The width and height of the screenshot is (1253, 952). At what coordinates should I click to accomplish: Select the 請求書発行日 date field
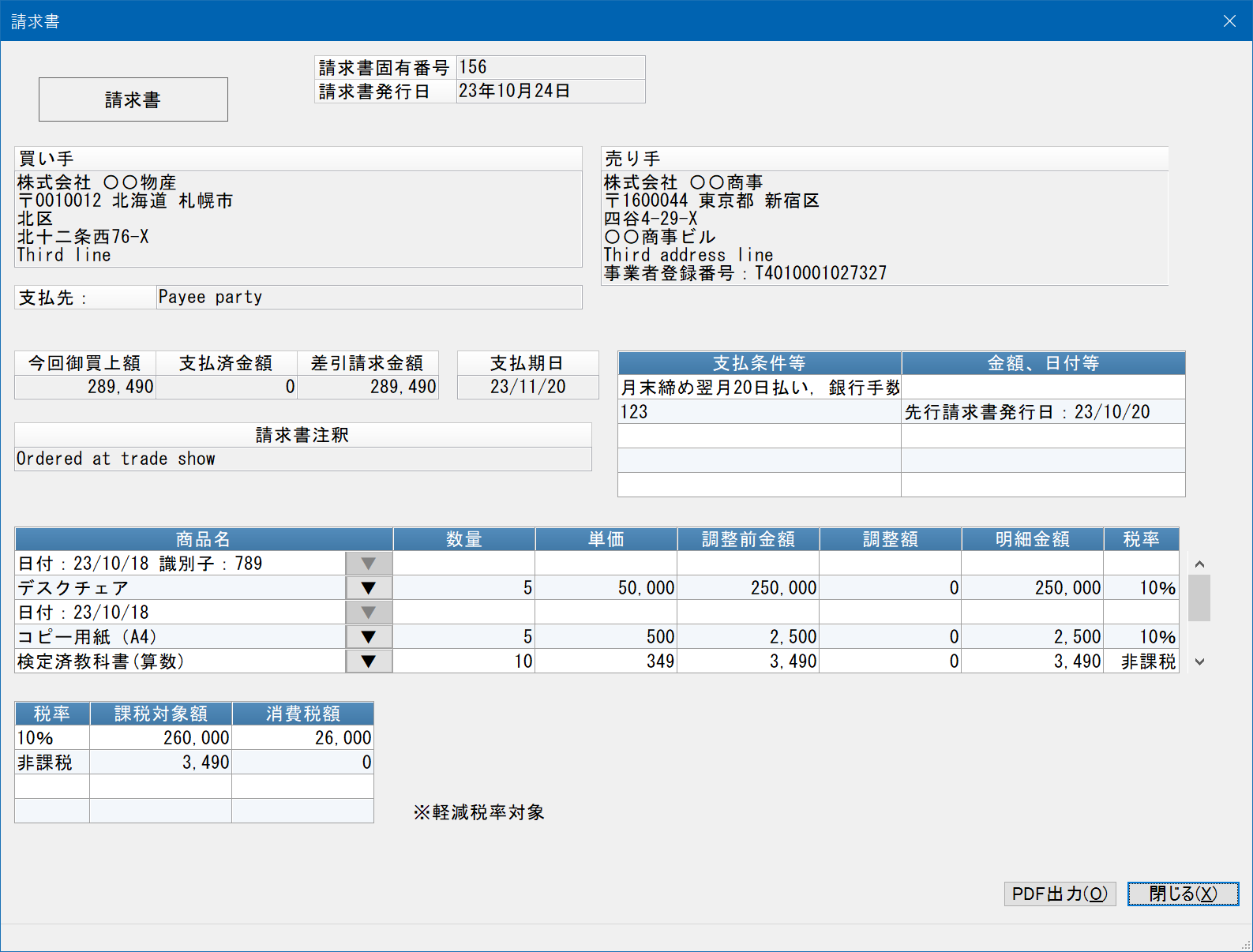tap(551, 91)
